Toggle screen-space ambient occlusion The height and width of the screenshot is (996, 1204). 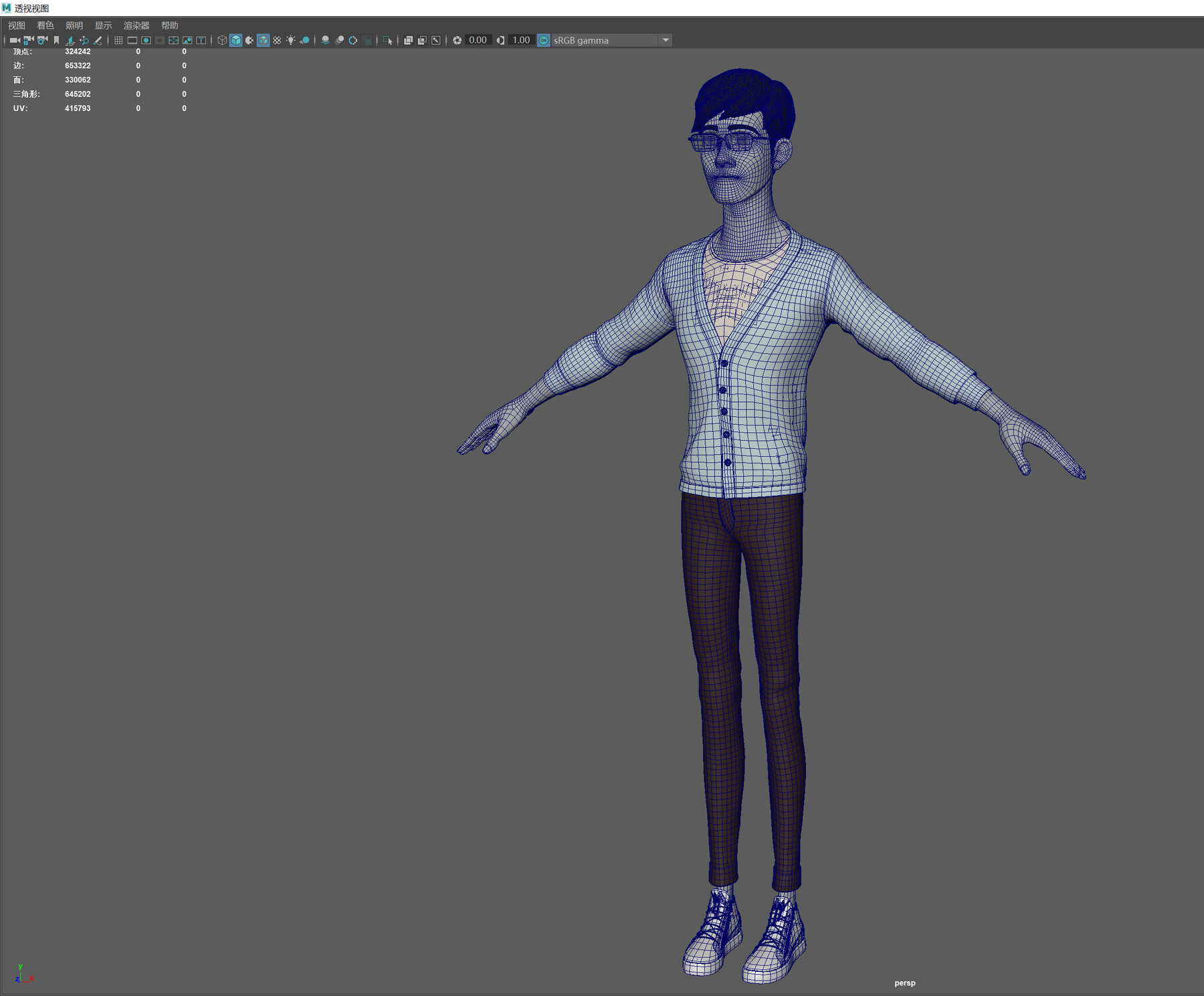[326, 40]
